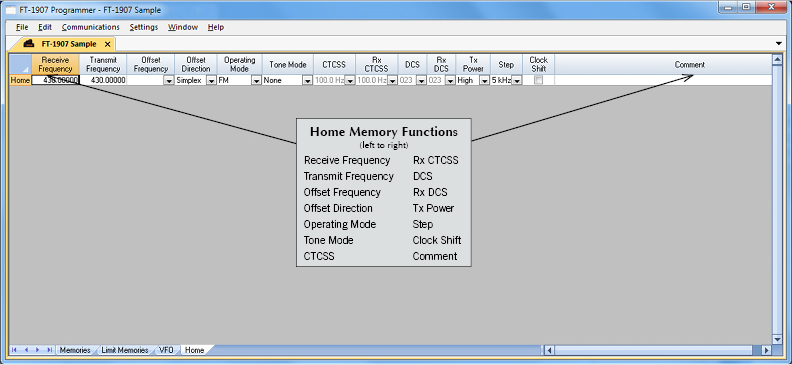Click the Operating Mode column header
792x365 pixels.
[x=239, y=65]
